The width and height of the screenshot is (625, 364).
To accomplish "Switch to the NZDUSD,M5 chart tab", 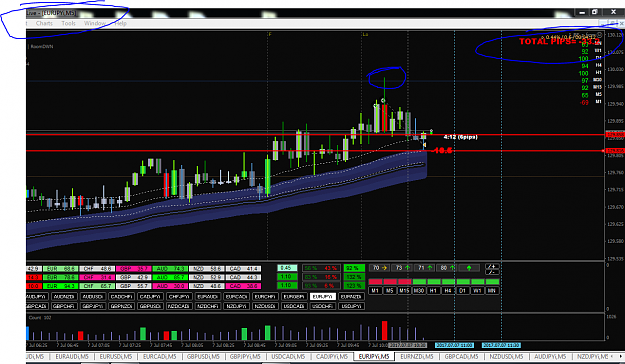I will [506, 356].
